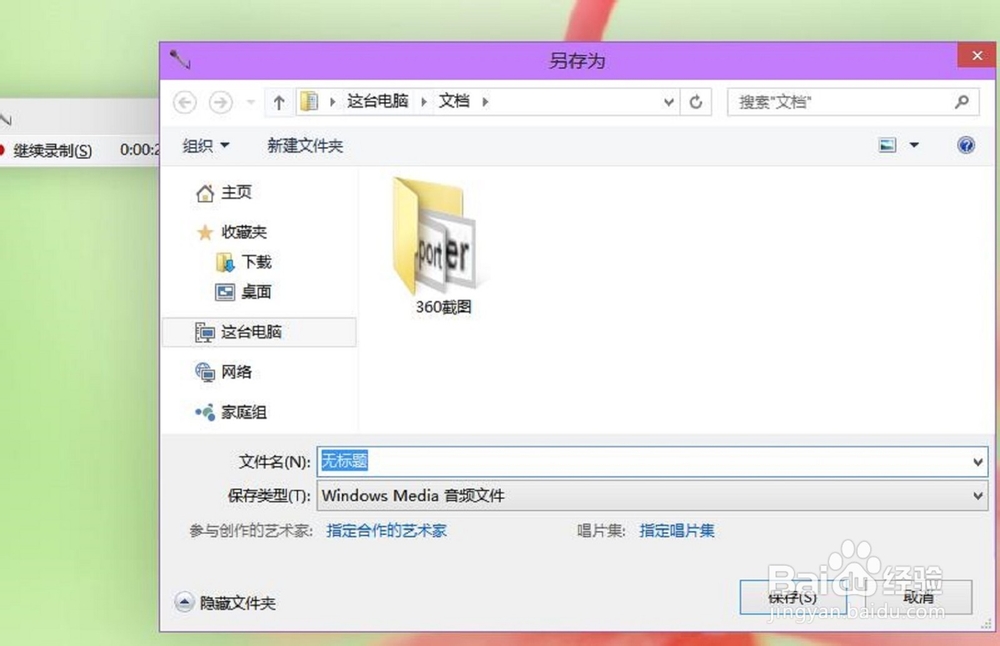Image resolution: width=1000 pixels, height=646 pixels.
Task: Open the 组织 menu
Action: point(205,146)
